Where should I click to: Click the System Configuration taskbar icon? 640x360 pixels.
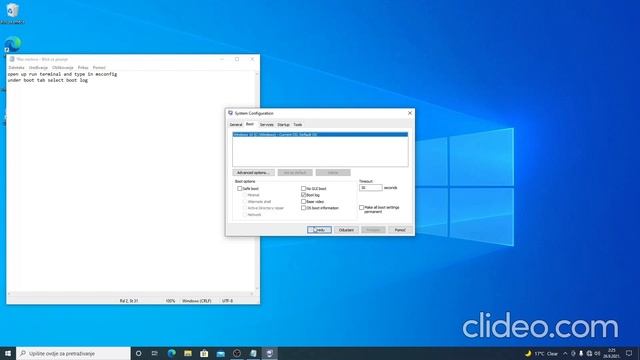pos(269,353)
